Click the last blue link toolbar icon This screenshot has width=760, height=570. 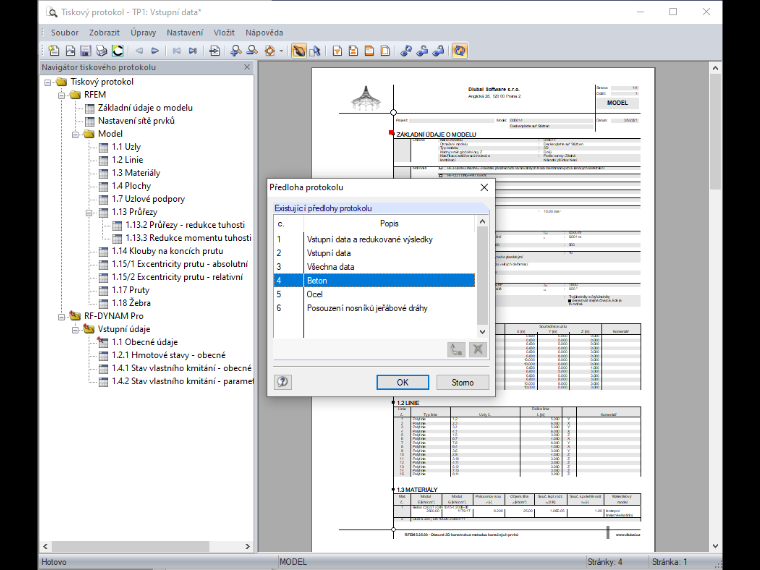tap(438, 50)
